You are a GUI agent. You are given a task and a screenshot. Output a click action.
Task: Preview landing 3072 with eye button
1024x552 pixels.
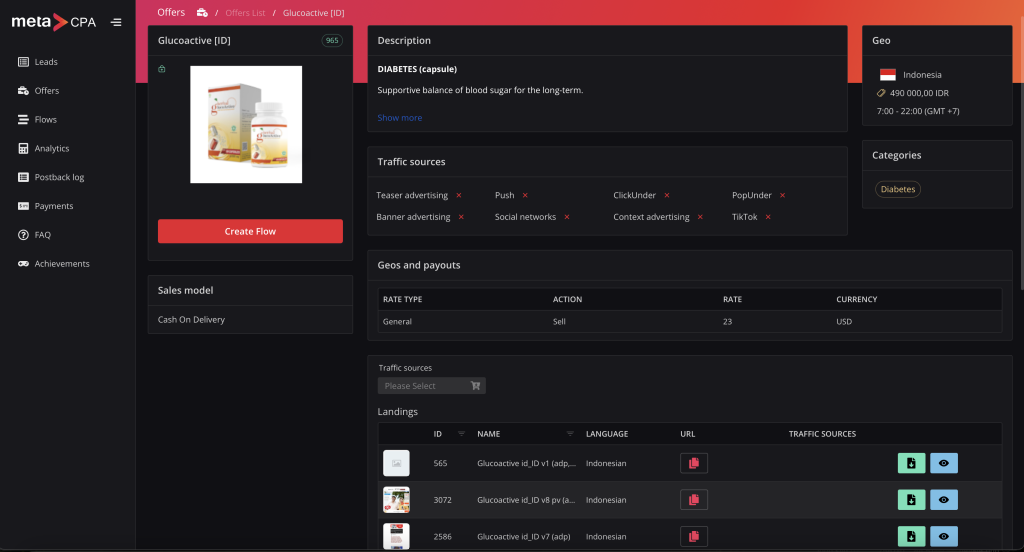944,500
